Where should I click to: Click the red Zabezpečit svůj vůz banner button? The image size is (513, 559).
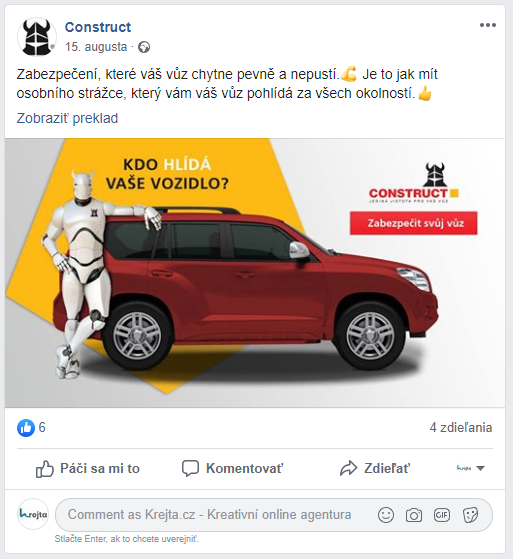tap(414, 223)
